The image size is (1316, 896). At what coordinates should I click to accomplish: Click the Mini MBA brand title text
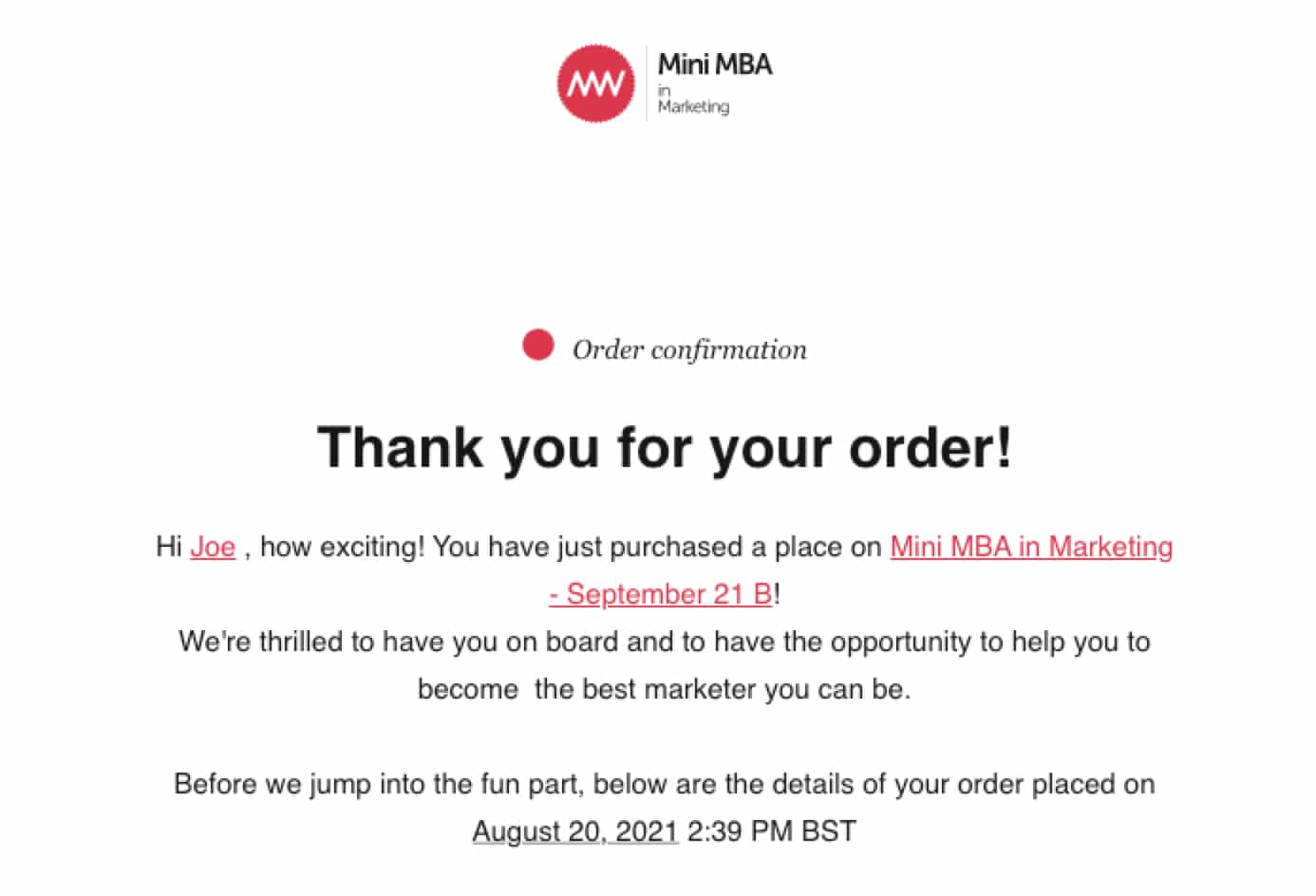point(715,65)
